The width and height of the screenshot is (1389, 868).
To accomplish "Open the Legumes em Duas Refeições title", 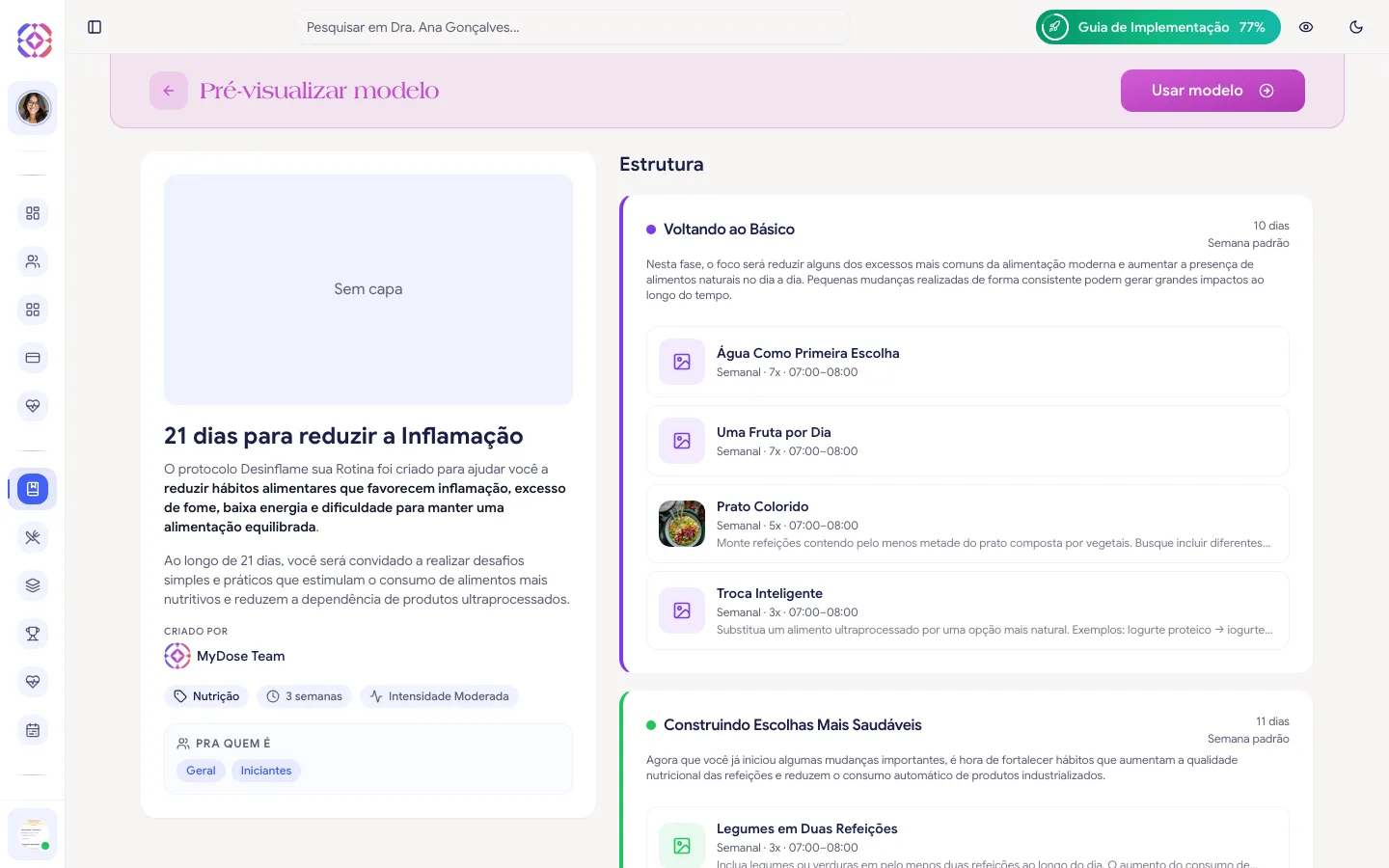I will (807, 828).
